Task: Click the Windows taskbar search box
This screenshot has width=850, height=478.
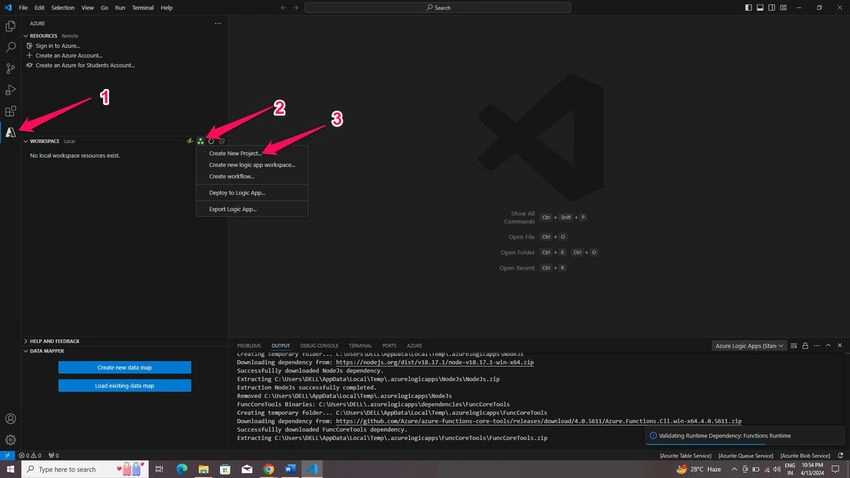Action: pos(85,469)
